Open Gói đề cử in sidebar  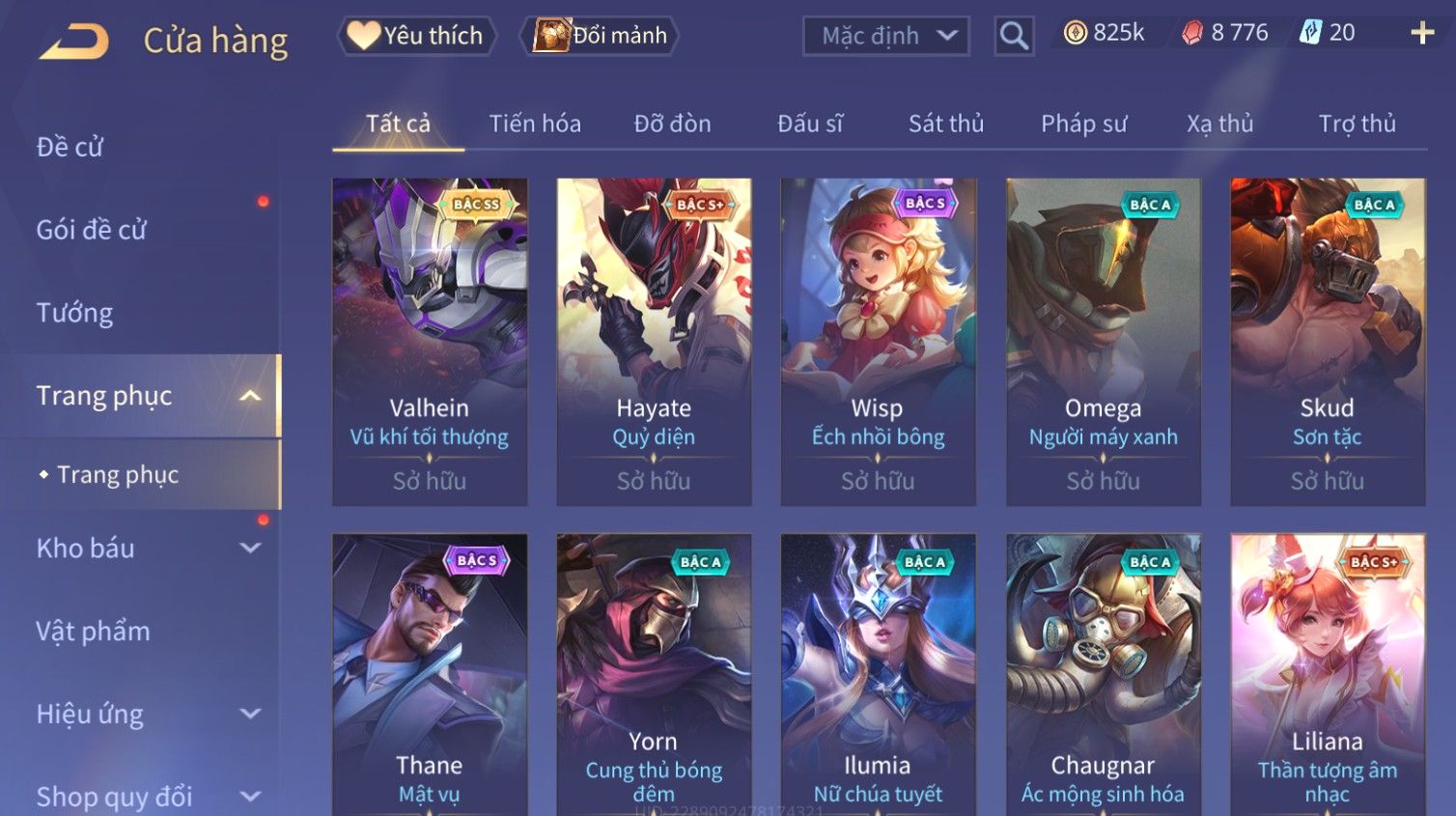click(92, 230)
